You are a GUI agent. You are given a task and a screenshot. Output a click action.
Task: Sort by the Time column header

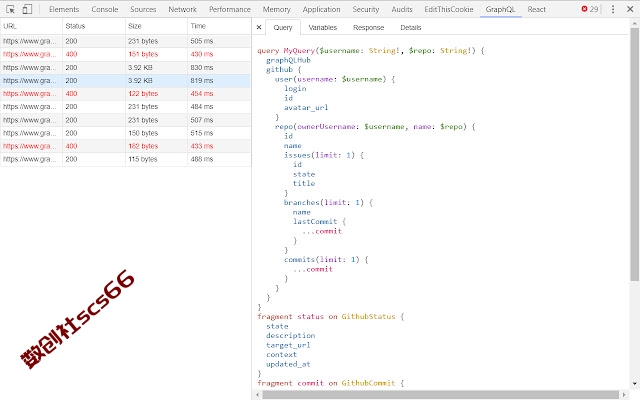point(219,26)
